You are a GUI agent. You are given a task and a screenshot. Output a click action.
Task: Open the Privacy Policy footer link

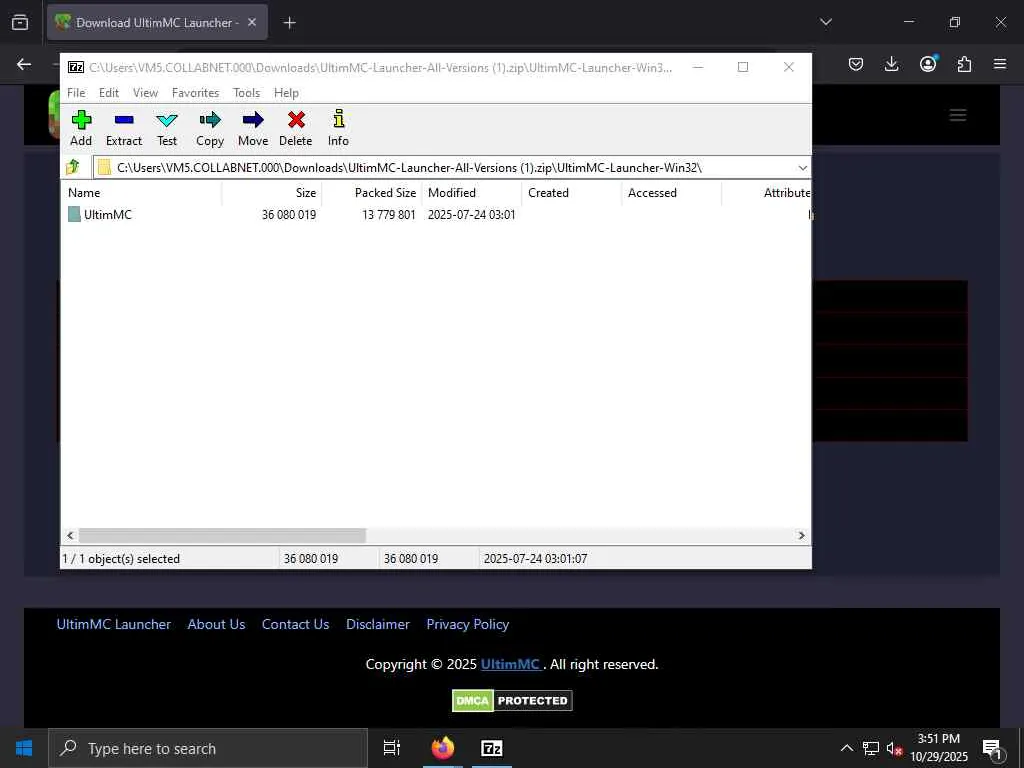tap(468, 624)
